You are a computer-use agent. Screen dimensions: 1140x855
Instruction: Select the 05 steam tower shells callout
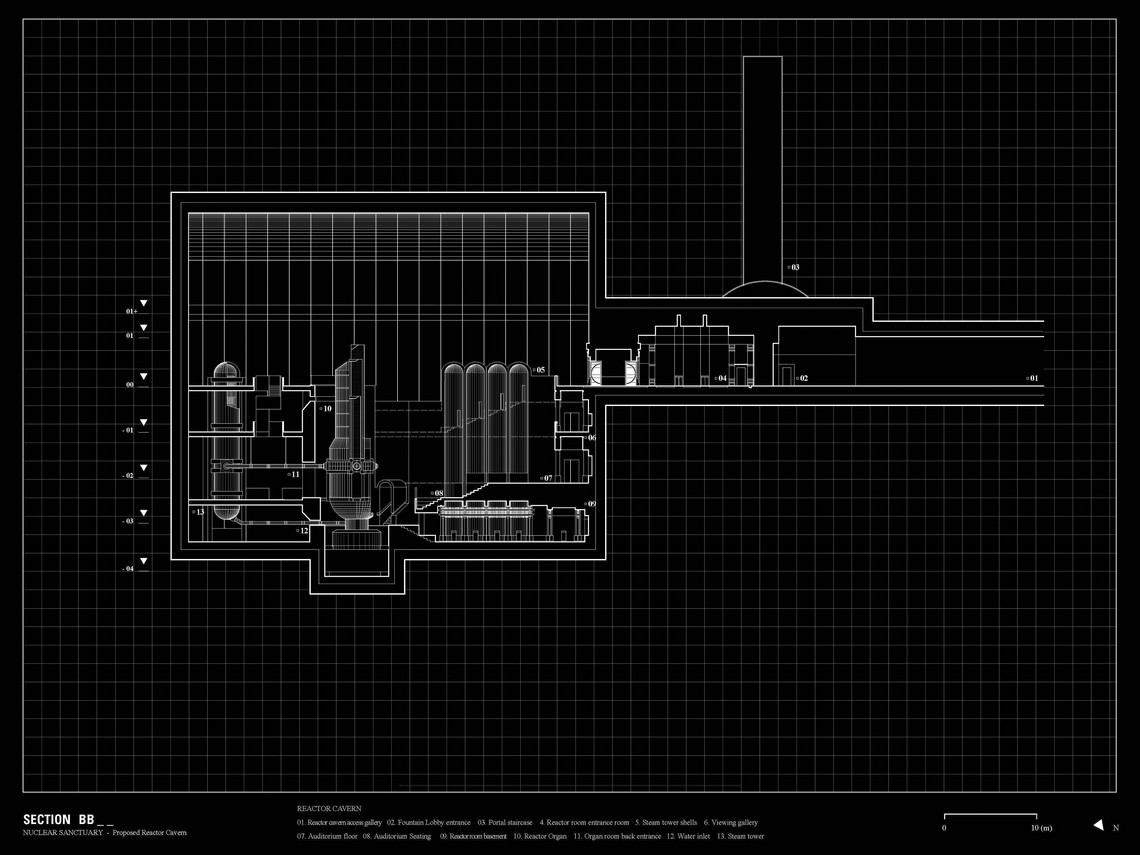click(x=539, y=370)
